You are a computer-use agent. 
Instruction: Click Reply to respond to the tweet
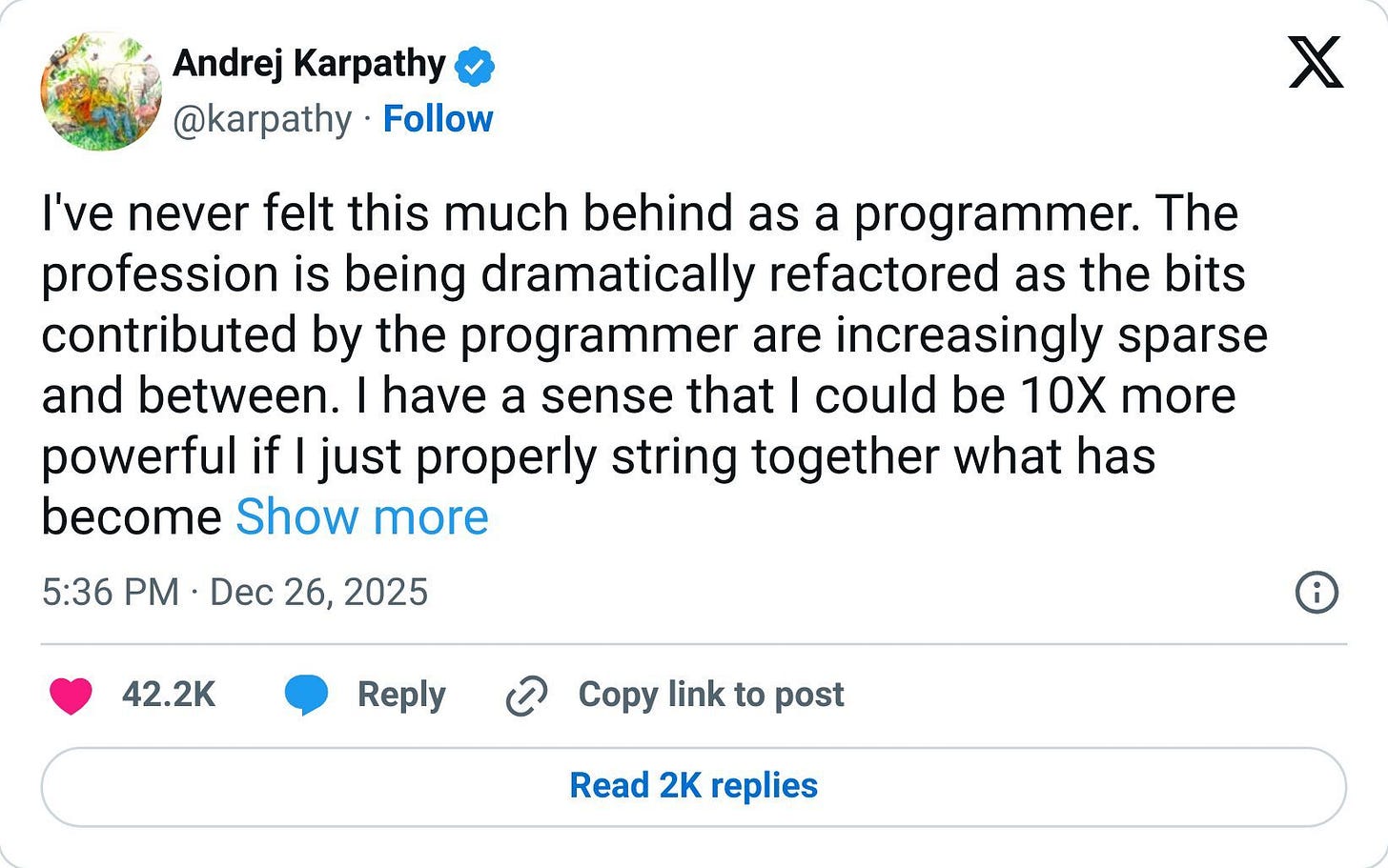pos(400,695)
